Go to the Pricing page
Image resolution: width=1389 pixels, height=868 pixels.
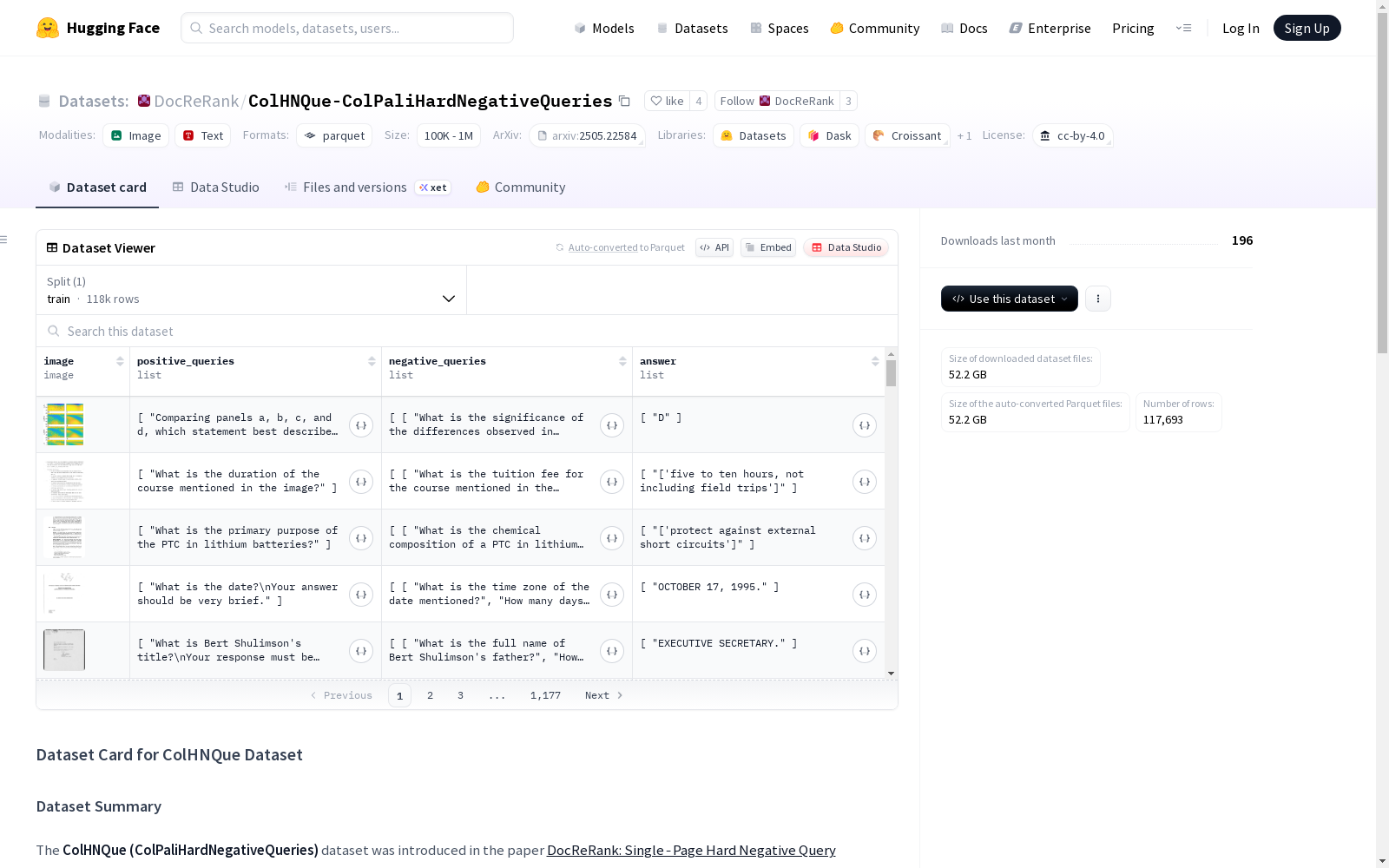(x=1133, y=28)
